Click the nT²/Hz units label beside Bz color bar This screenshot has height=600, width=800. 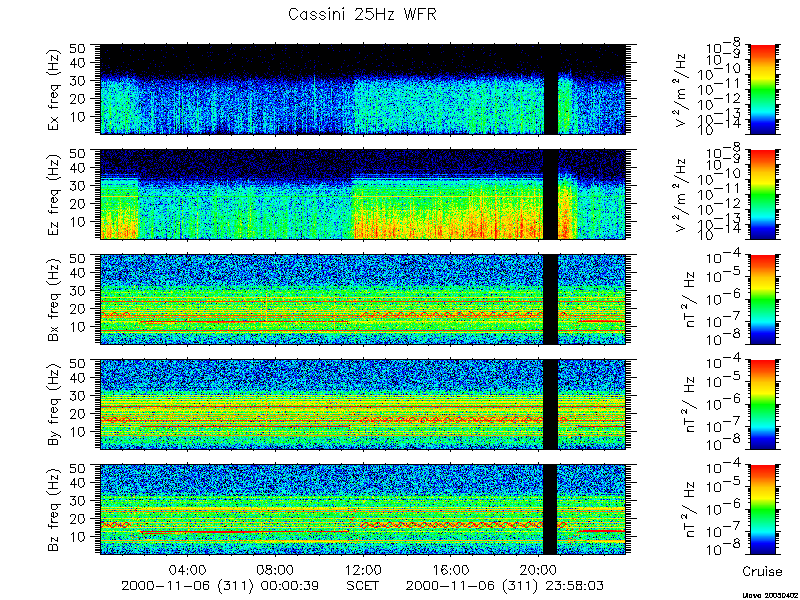(x=688, y=510)
